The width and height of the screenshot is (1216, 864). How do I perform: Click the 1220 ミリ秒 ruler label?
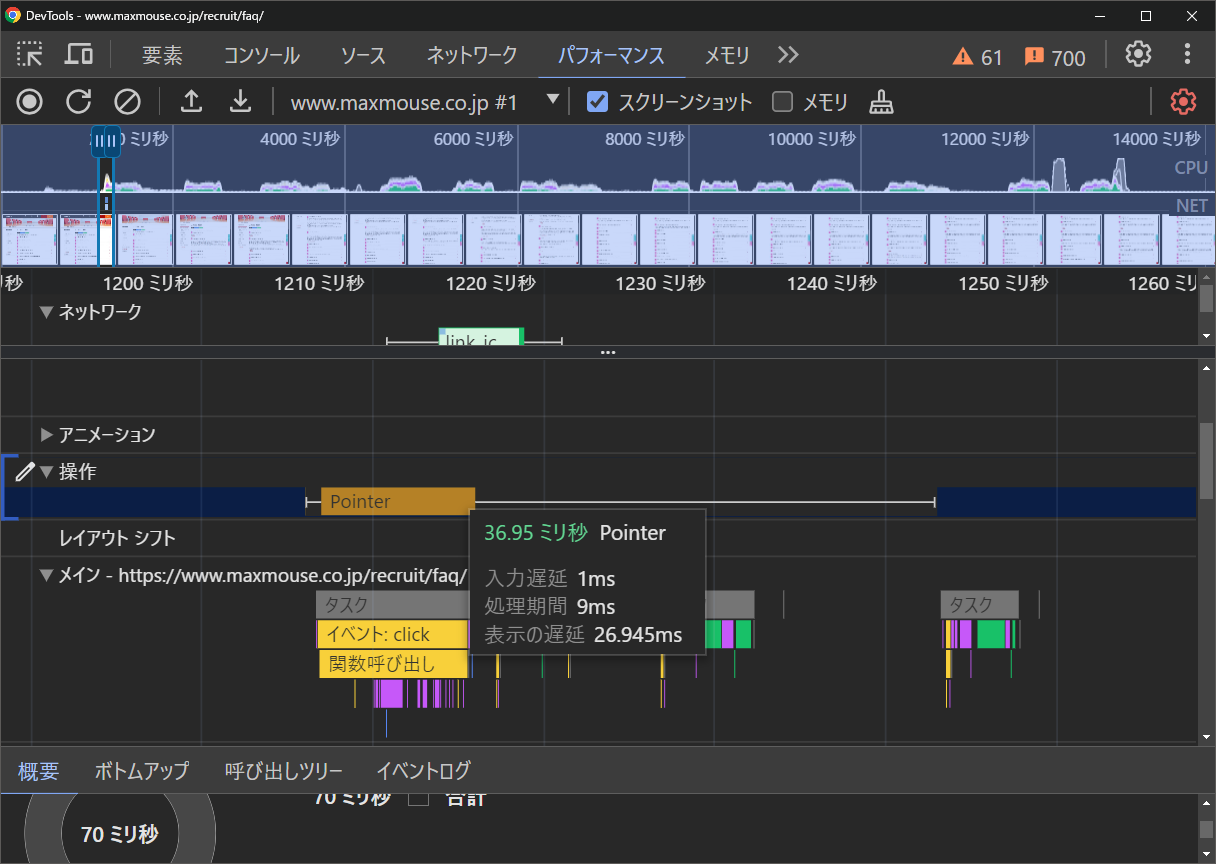coord(490,284)
